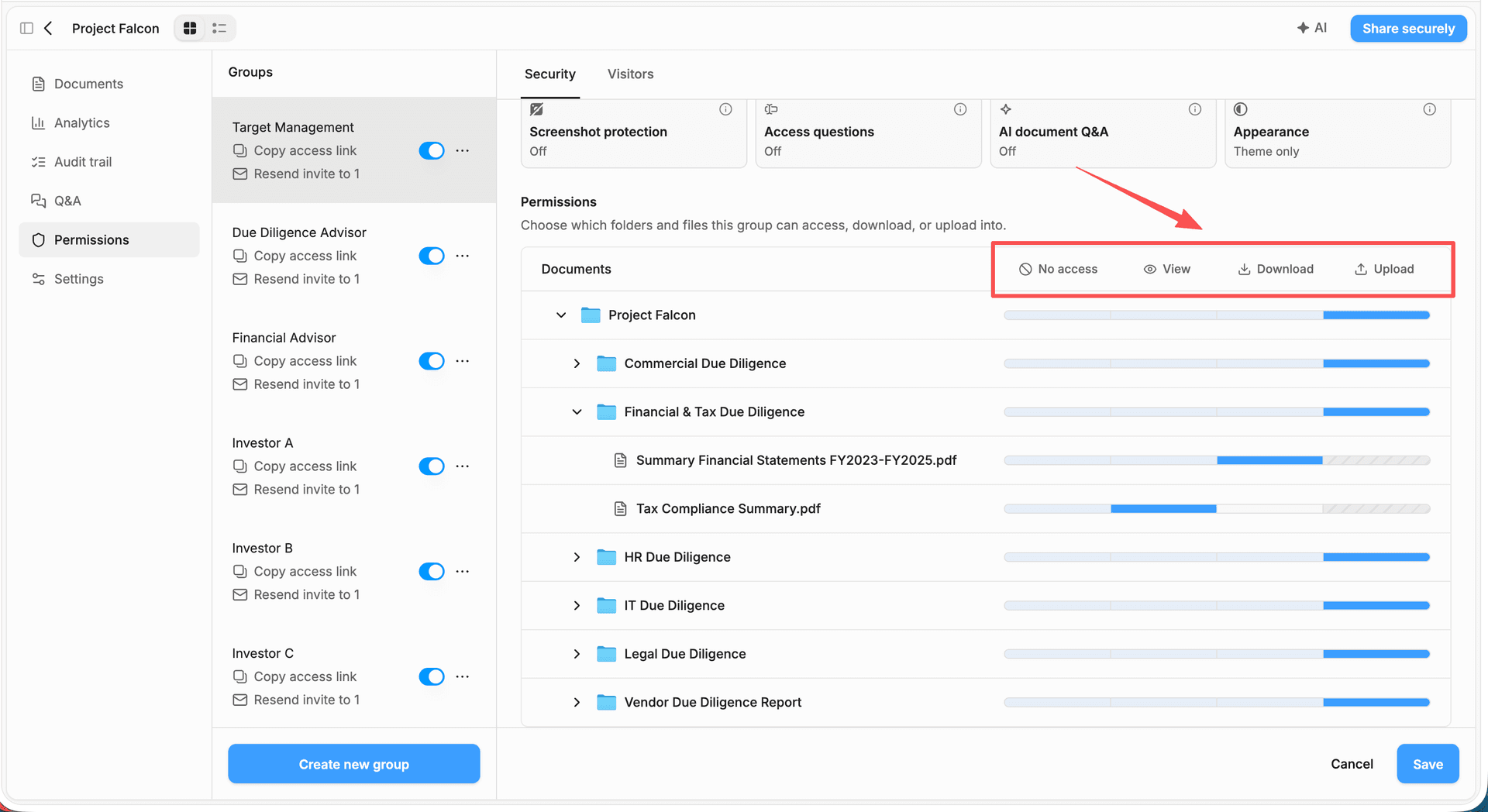This screenshot has width=1488, height=812.
Task: Open more options for Investor B
Action: click(463, 571)
